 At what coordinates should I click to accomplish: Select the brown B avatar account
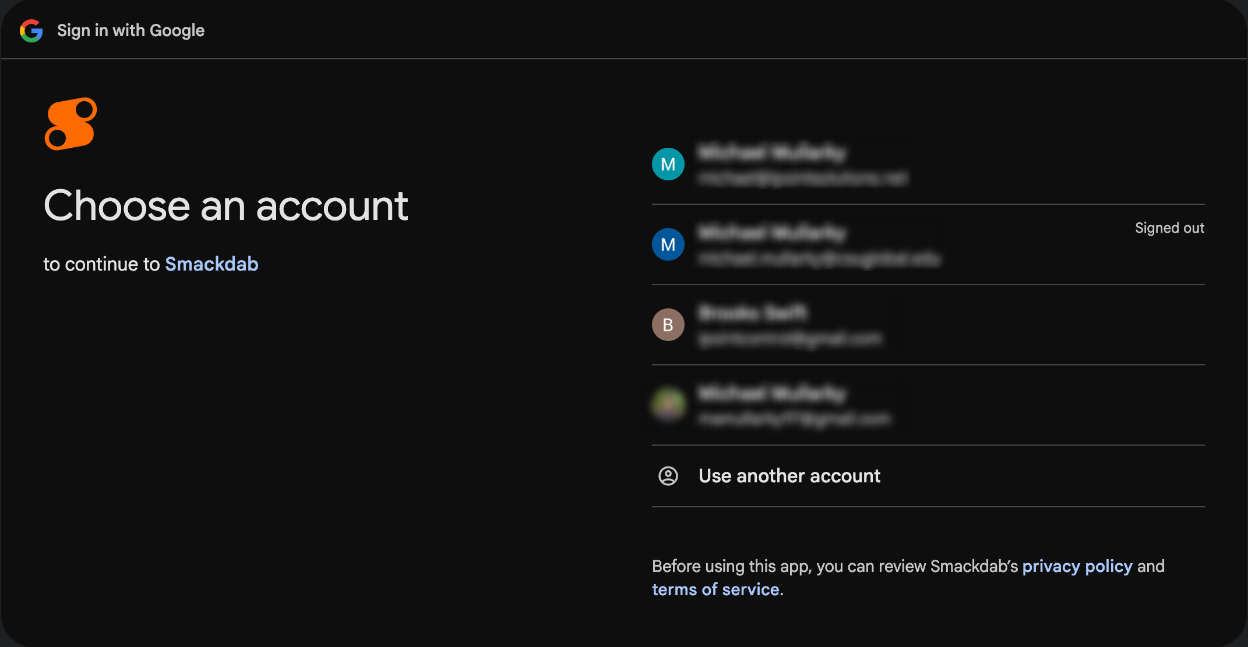[668, 325]
